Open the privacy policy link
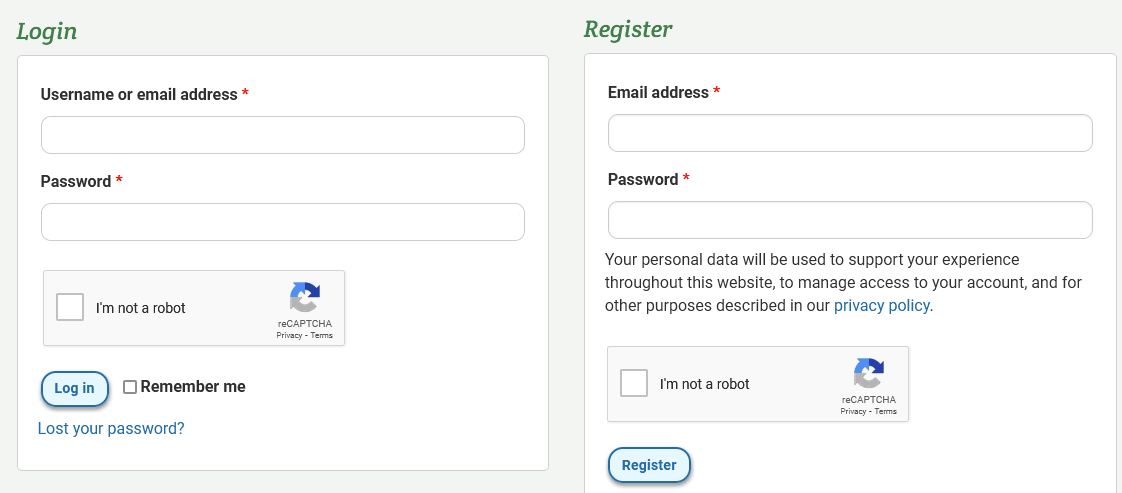The image size is (1122, 493). (882, 306)
